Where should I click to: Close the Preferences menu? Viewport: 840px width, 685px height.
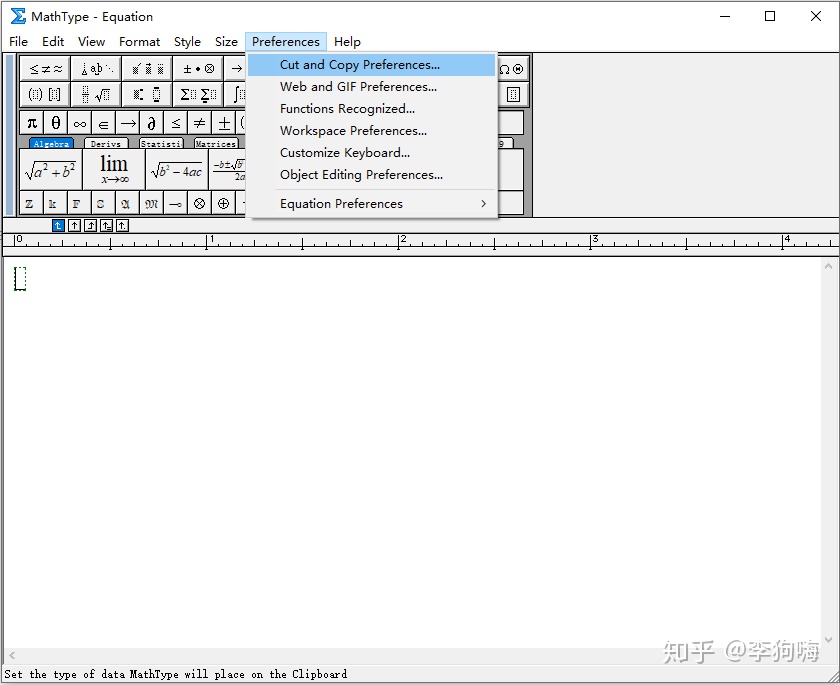pyautogui.click(x=286, y=42)
